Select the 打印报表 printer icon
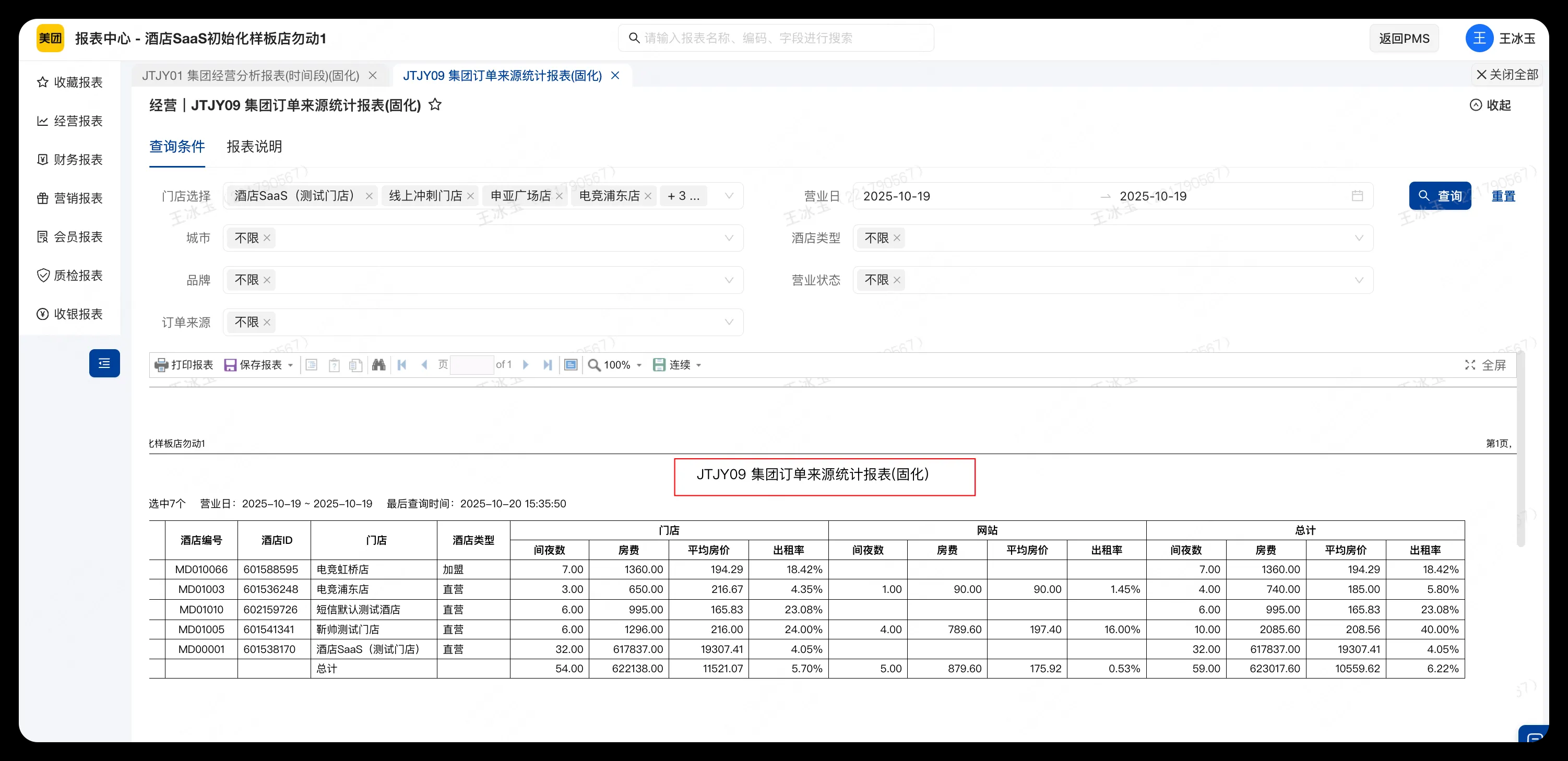 click(x=161, y=364)
